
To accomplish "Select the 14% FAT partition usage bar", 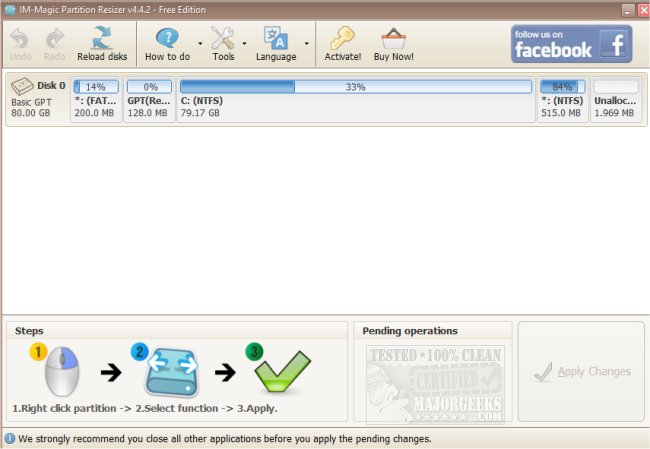I will [x=96, y=87].
